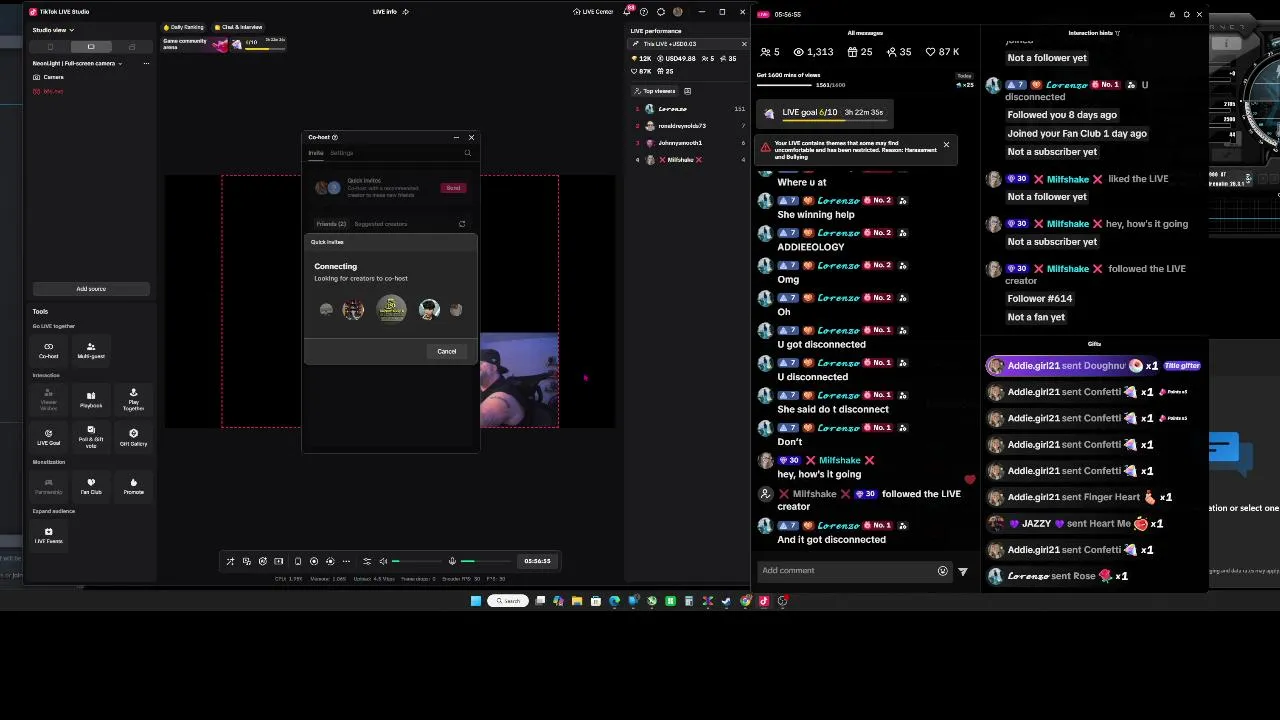Screen dimensions: 1280x720
Task: Open the Daily Ranking tab
Action: 185,27
